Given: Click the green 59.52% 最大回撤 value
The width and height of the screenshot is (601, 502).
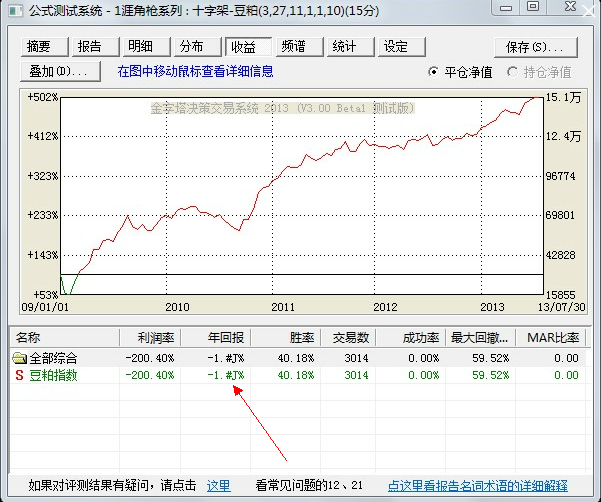Looking at the screenshot, I should (490, 375).
